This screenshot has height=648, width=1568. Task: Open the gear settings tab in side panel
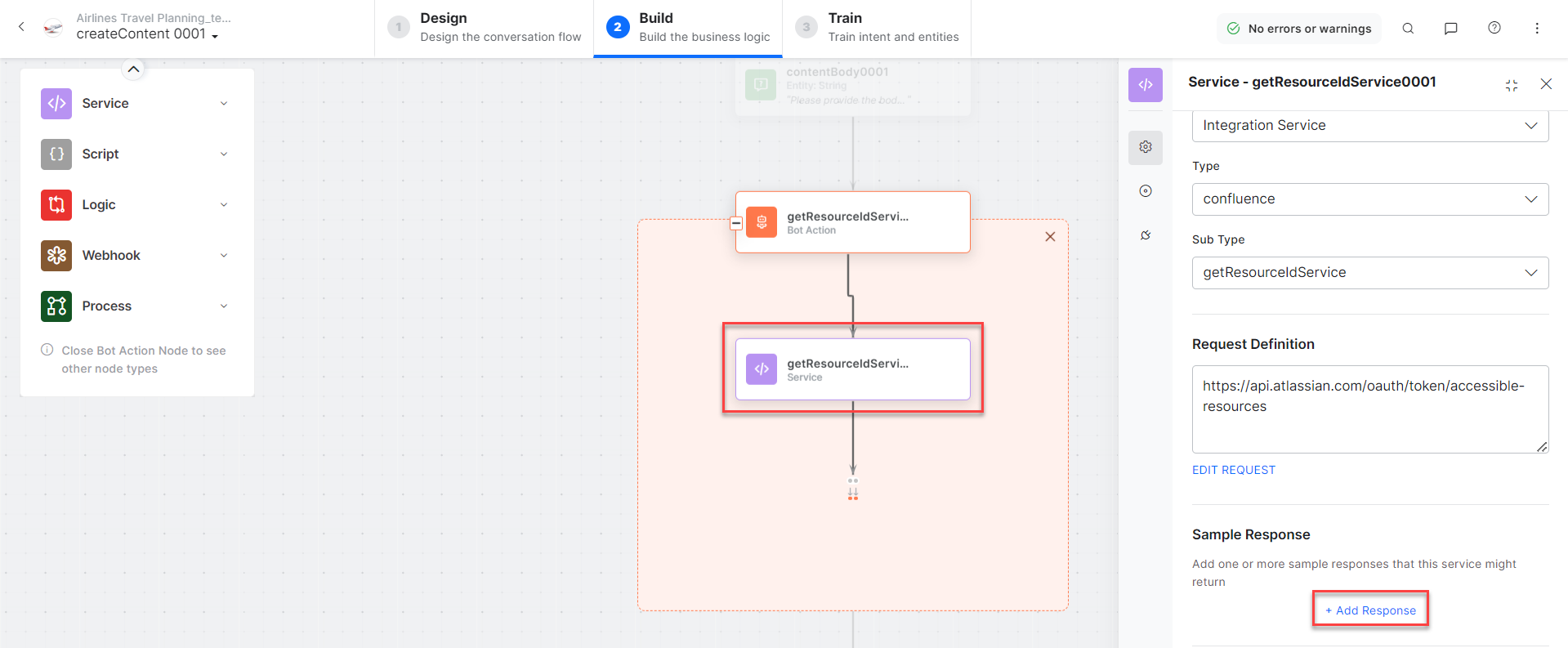(1146, 147)
